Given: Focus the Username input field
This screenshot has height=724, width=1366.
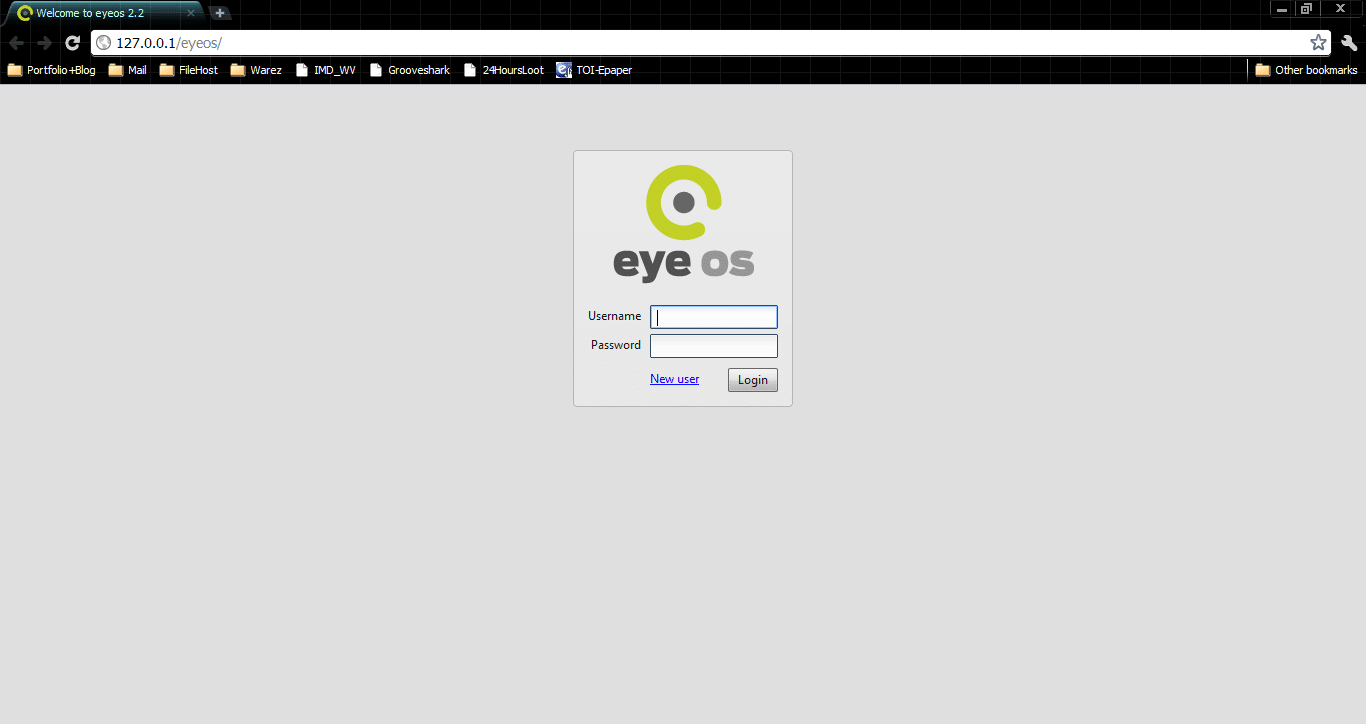Looking at the screenshot, I should coord(714,317).
